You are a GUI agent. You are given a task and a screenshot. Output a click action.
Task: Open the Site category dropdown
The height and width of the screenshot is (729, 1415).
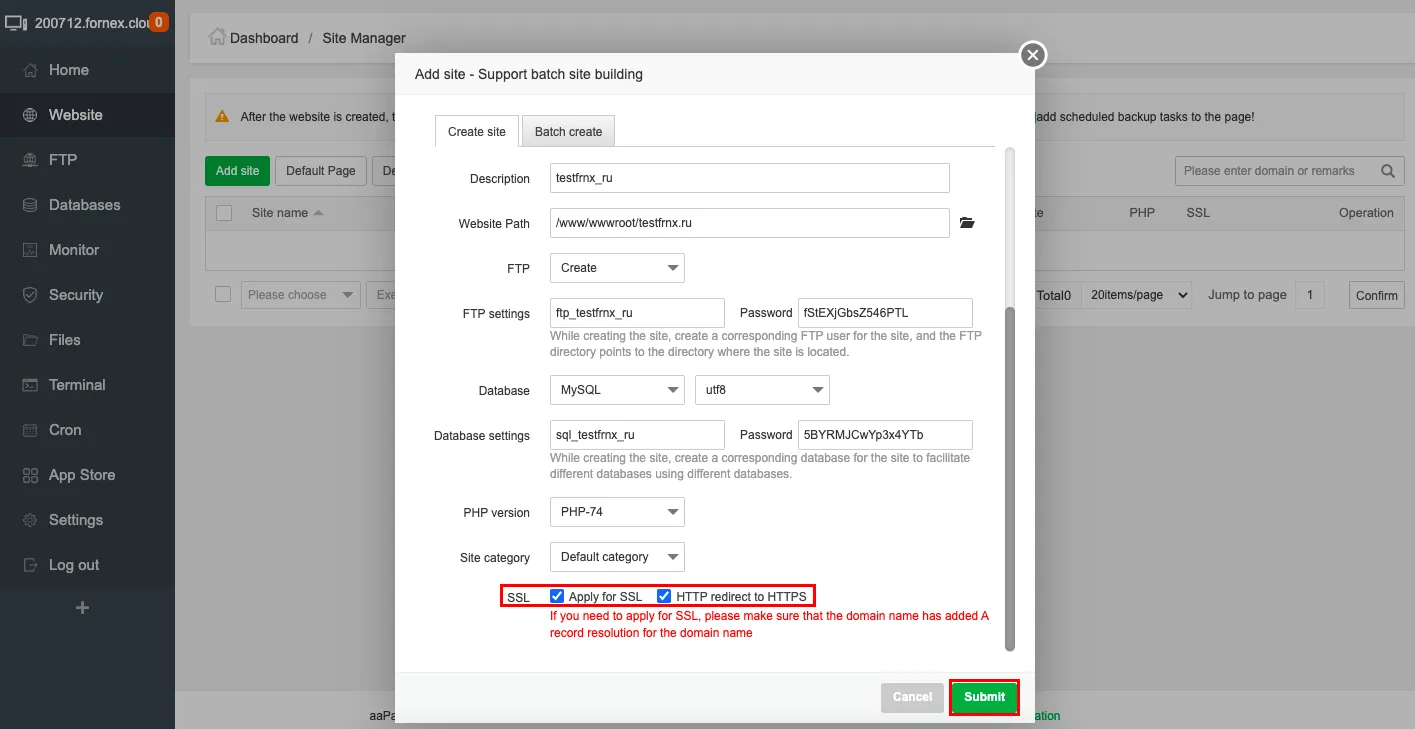[x=617, y=557]
